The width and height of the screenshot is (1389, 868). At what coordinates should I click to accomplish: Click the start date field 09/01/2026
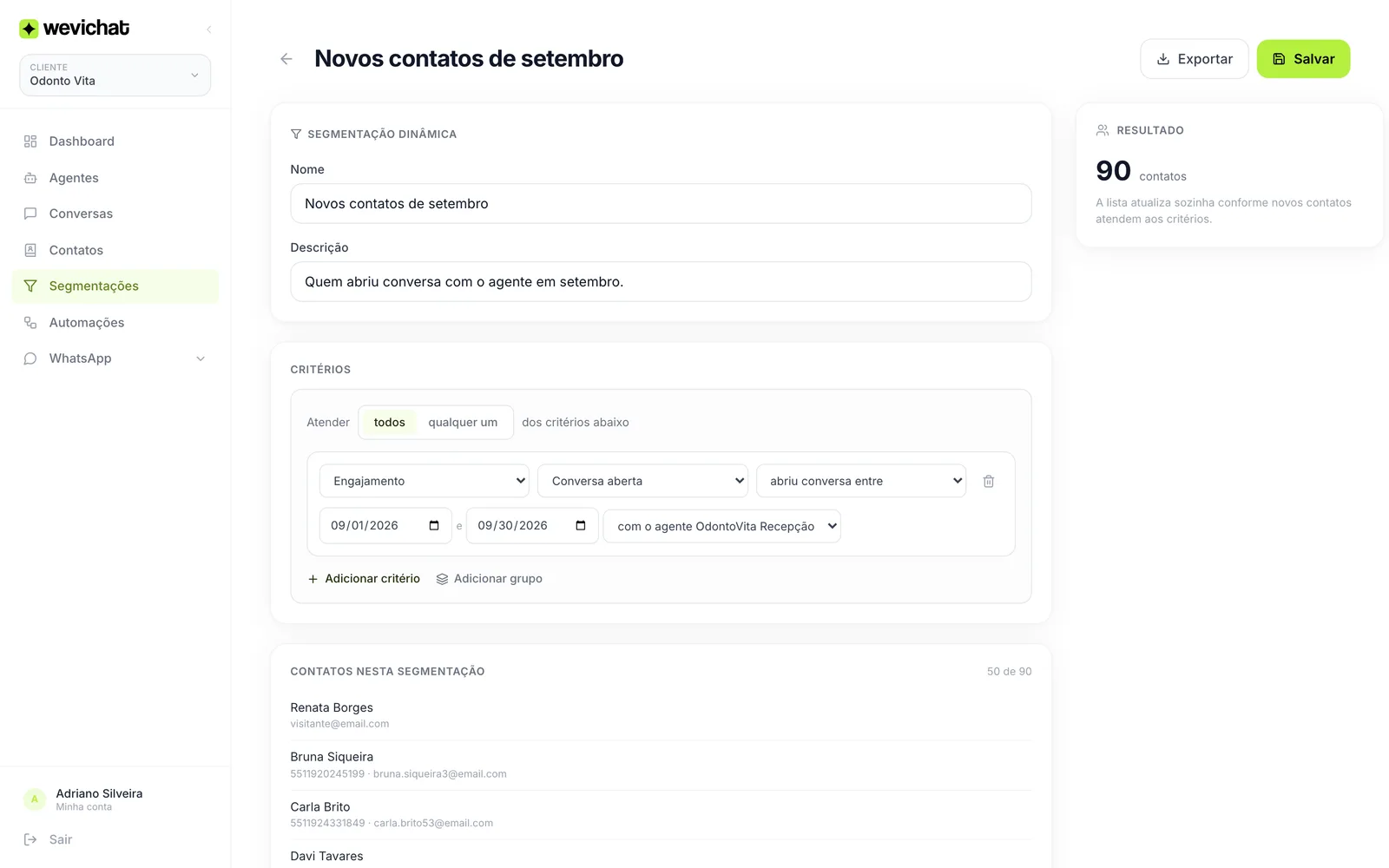[x=385, y=526]
